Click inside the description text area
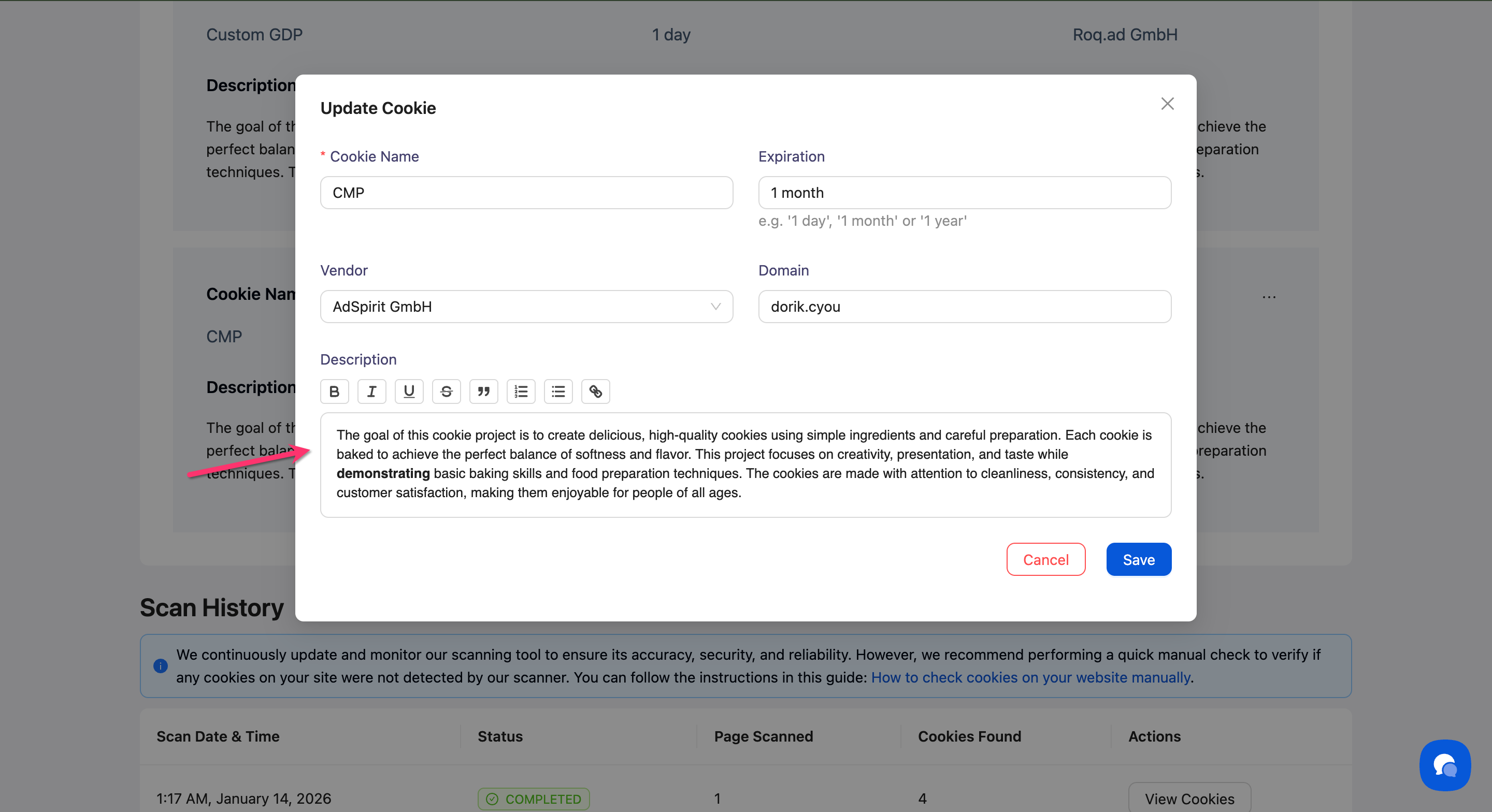 [745, 465]
